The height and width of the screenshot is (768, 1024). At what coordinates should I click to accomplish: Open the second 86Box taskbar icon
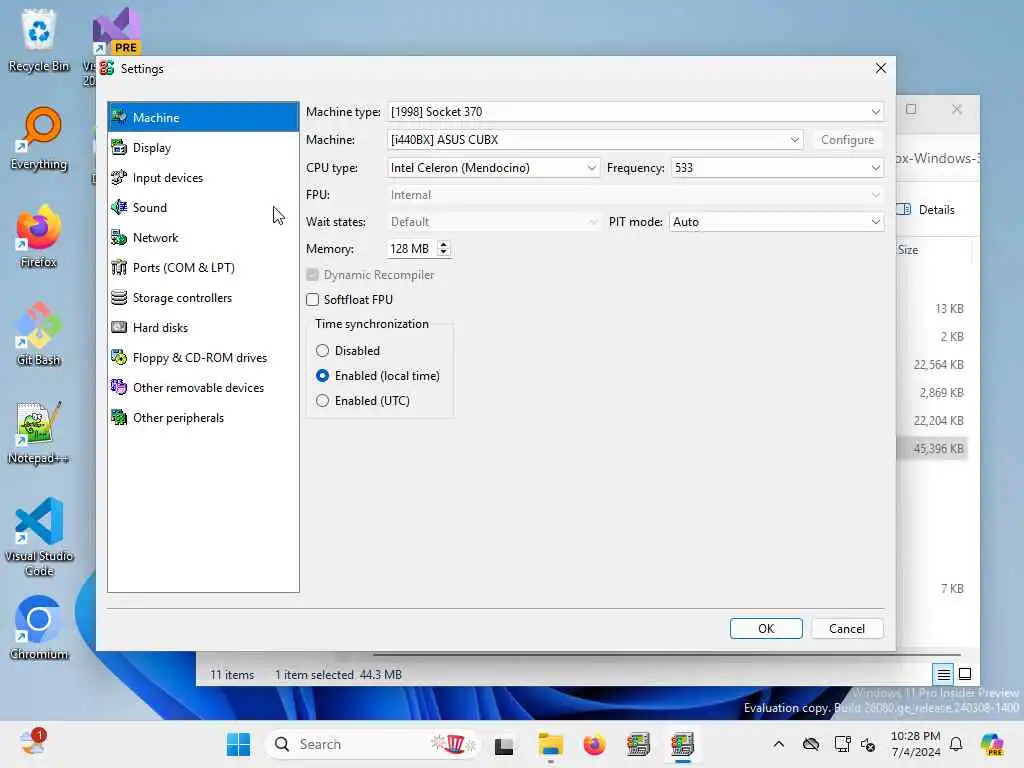pyautogui.click(x=682, y=744)
